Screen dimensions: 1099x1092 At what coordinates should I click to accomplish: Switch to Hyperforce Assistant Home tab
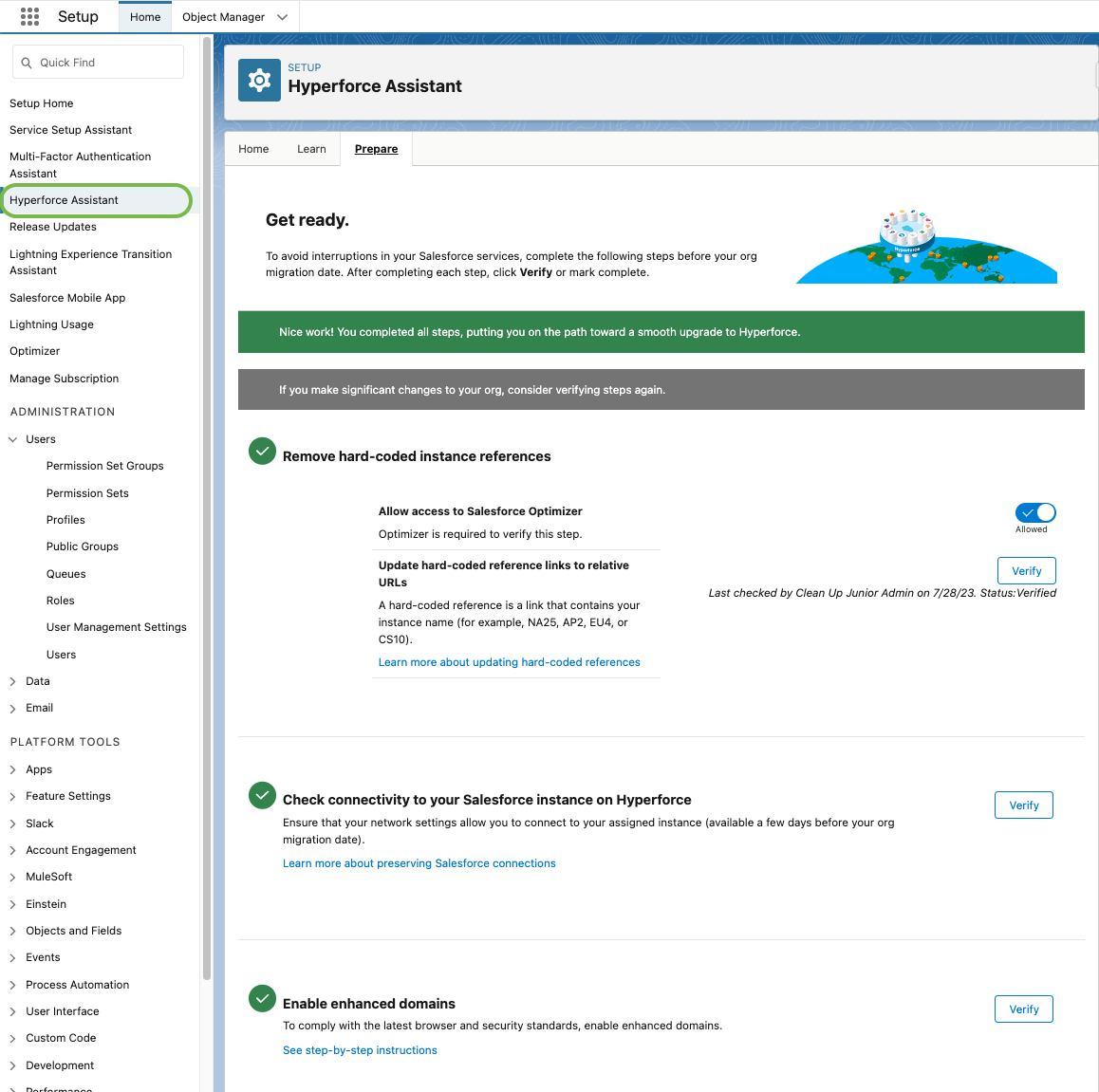[x=253, y=149]
